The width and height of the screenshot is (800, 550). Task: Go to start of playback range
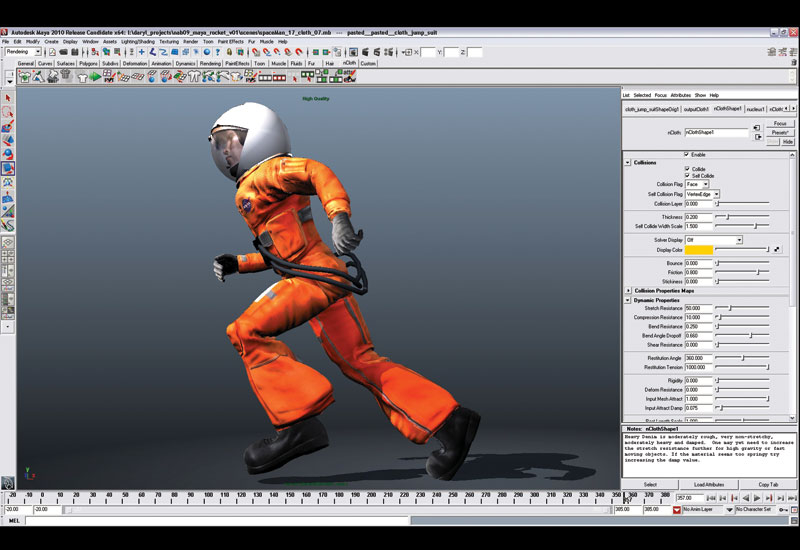(x=711, y=498)
